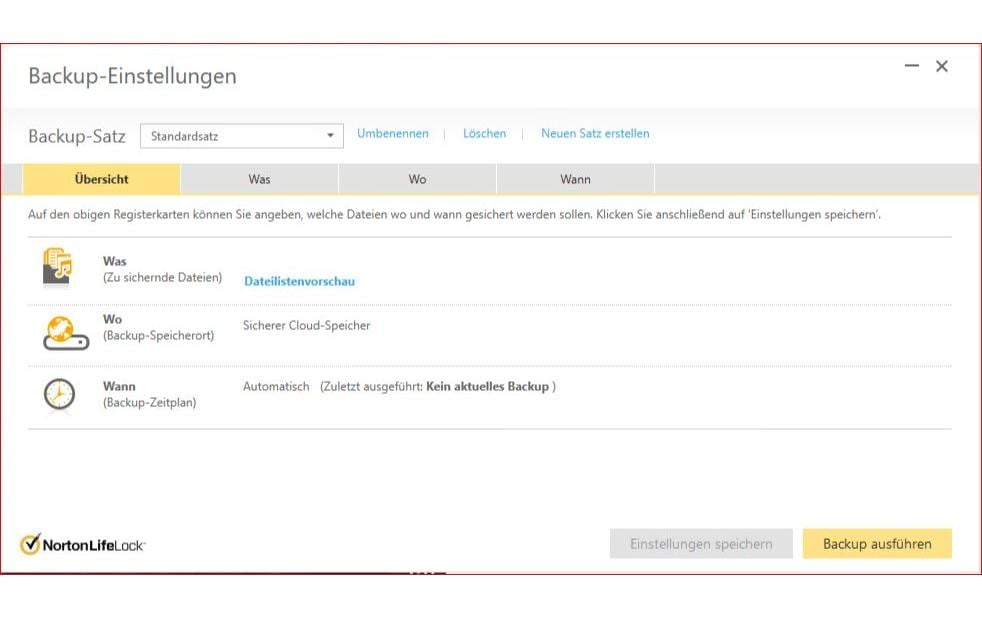Open the Standardsatz backup set dropdown
Image resolution: width=982 pixels, height=618 pixels.
tap(240, 135)
